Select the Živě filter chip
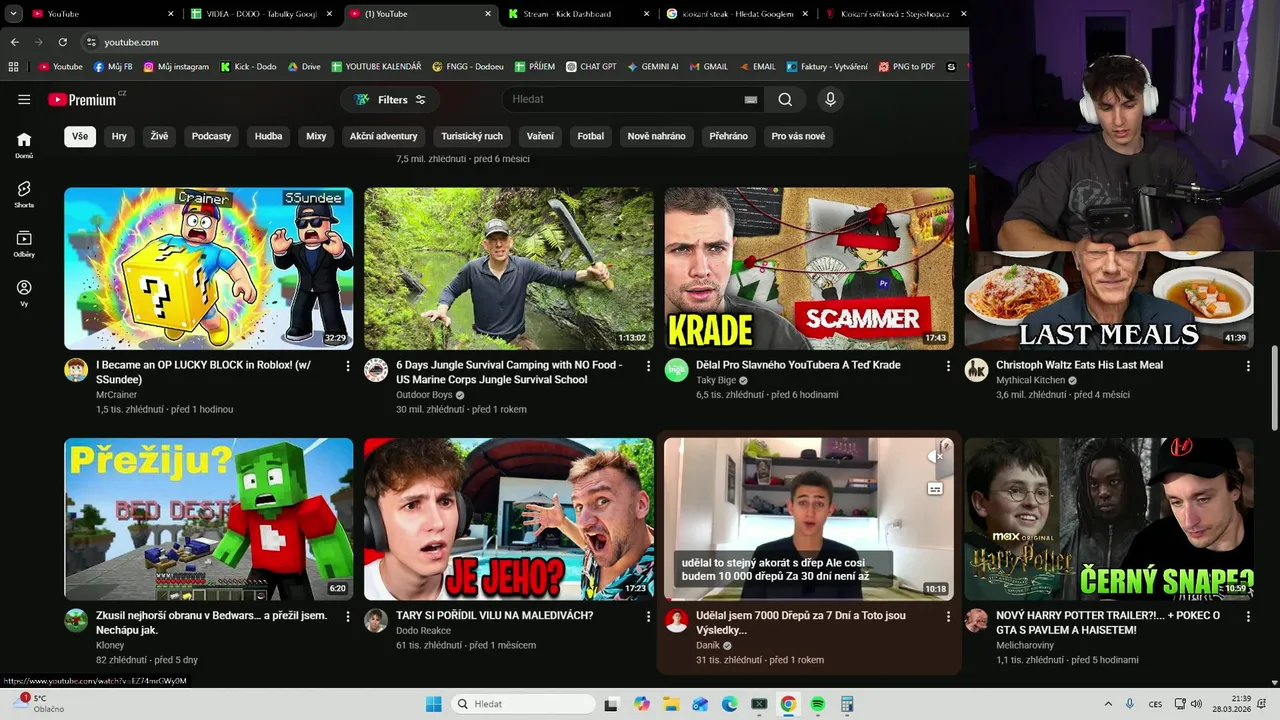Screen dimensions: 1280x720 point(159,136)
